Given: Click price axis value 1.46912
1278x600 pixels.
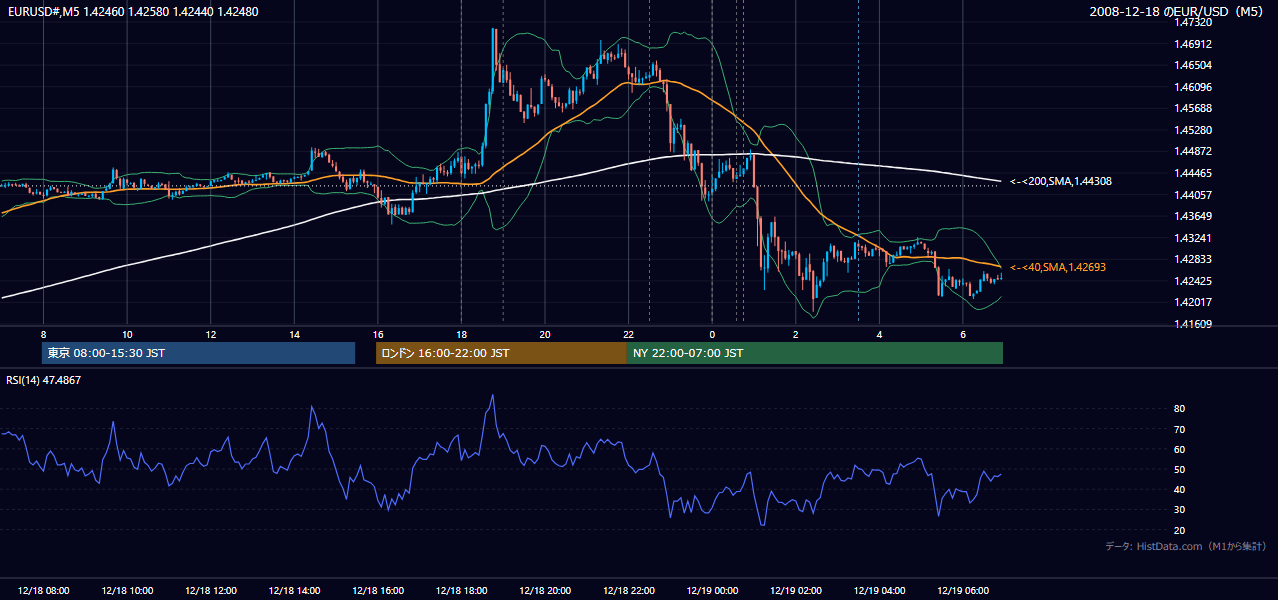Looking at the screenshot, I should [1193, 44].
